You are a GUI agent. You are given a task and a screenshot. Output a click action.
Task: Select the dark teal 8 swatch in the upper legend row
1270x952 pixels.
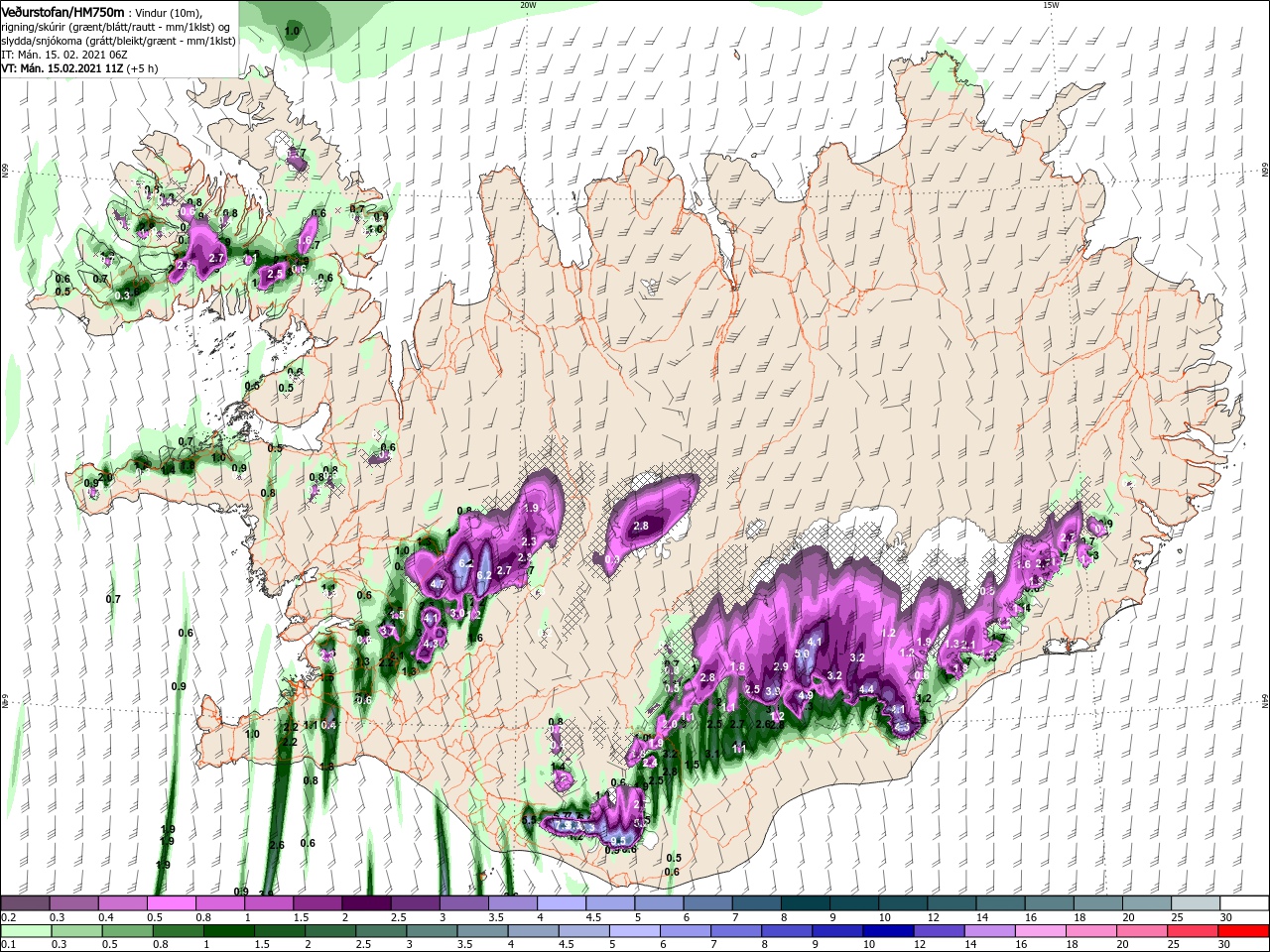pos(806,903)
